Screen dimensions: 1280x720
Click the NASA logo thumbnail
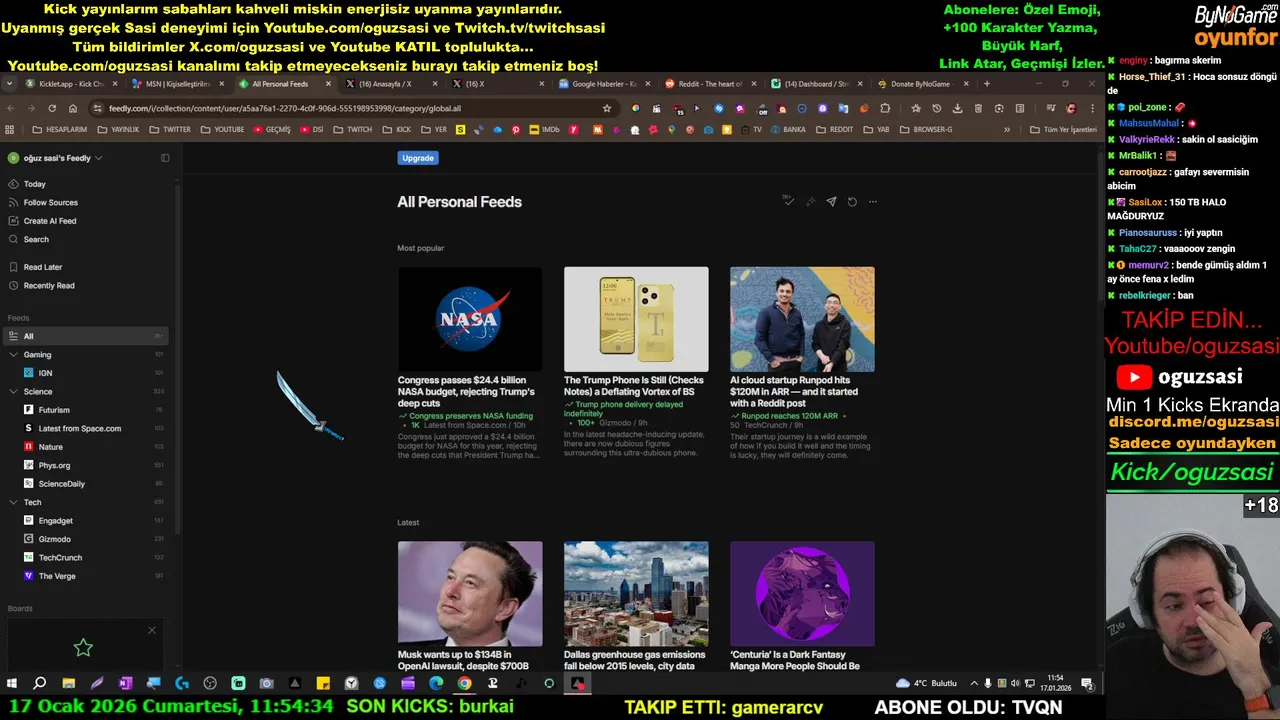click(470, 319)
